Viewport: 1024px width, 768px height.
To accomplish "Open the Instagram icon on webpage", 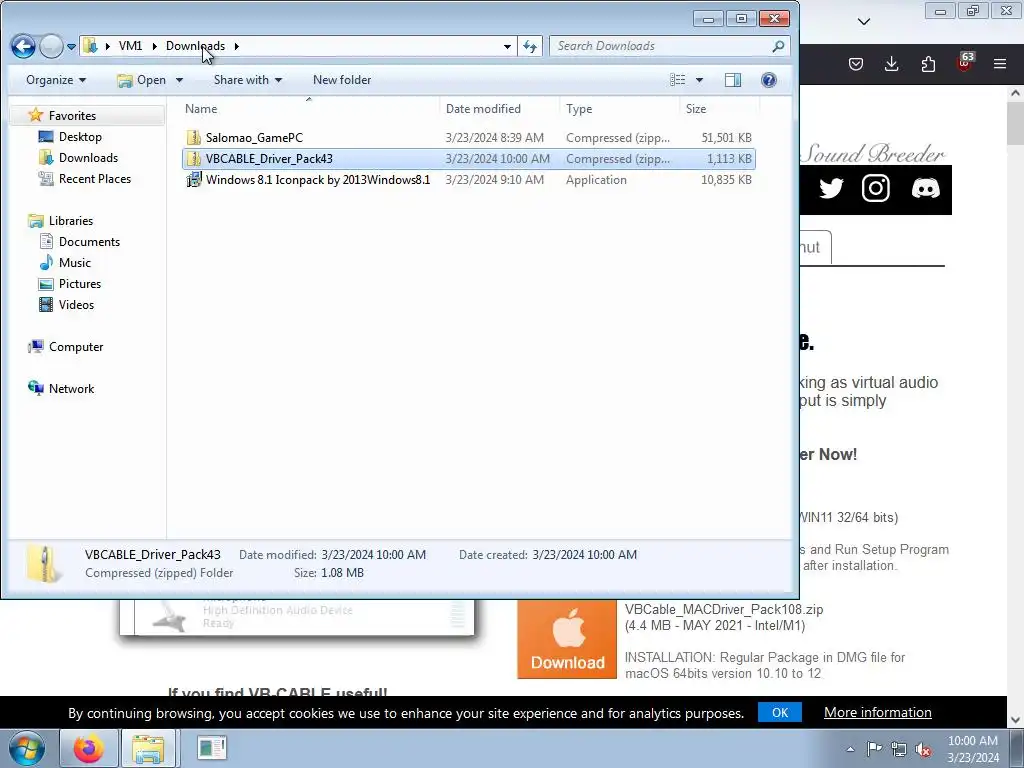I will coord(876,189).
